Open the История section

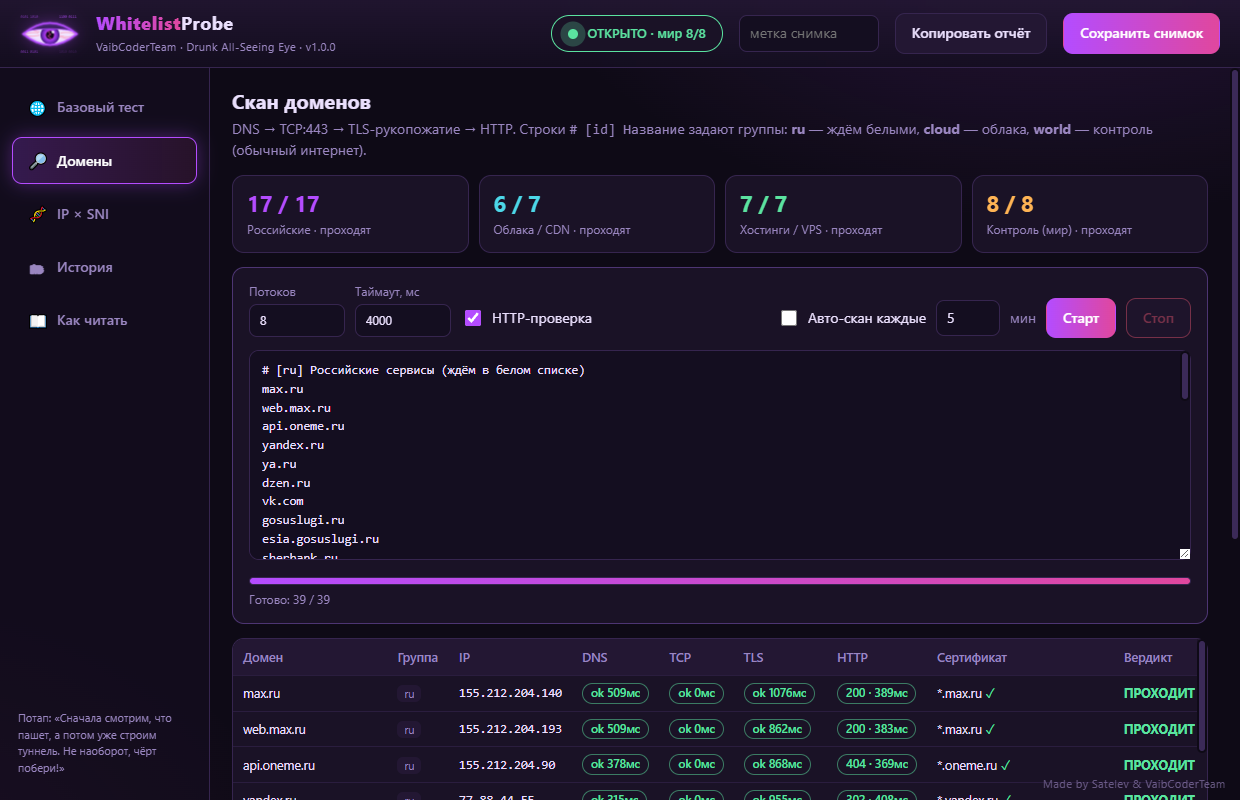tap(104, 268)
